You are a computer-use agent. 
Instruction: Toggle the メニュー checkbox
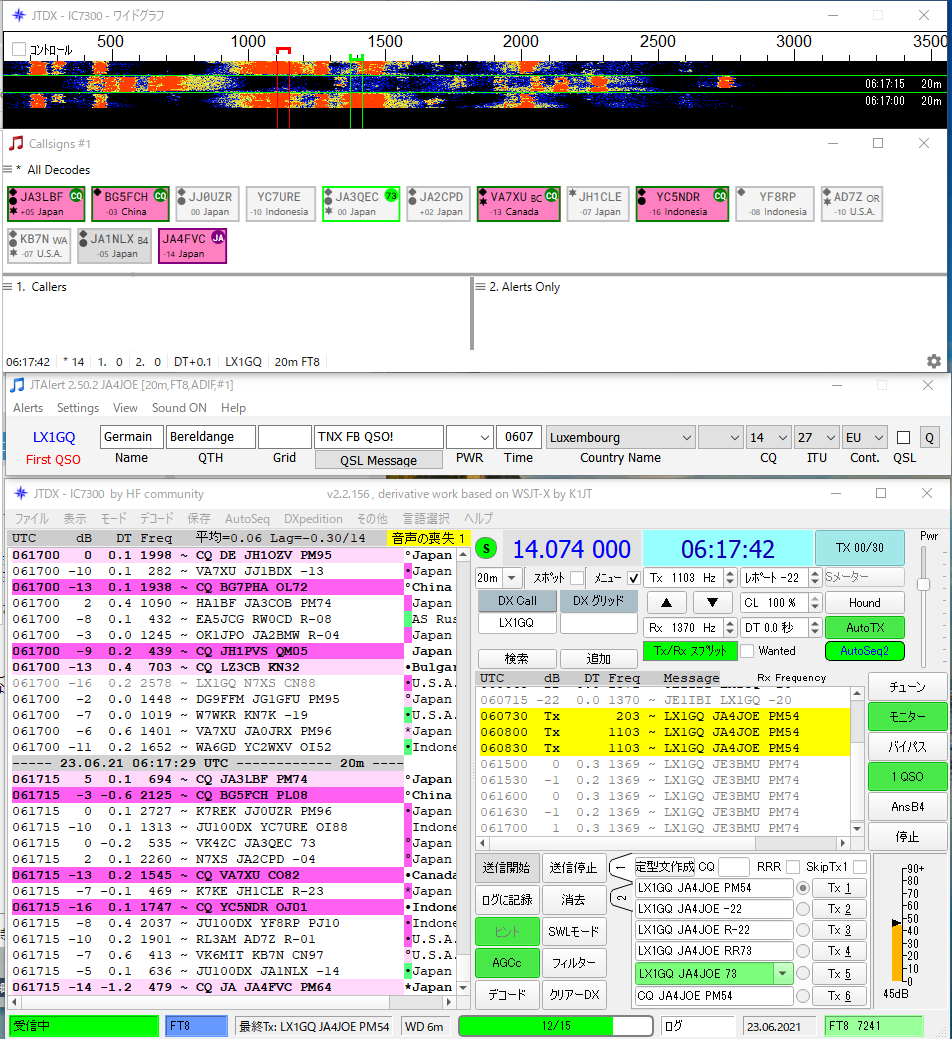(633, 578)
